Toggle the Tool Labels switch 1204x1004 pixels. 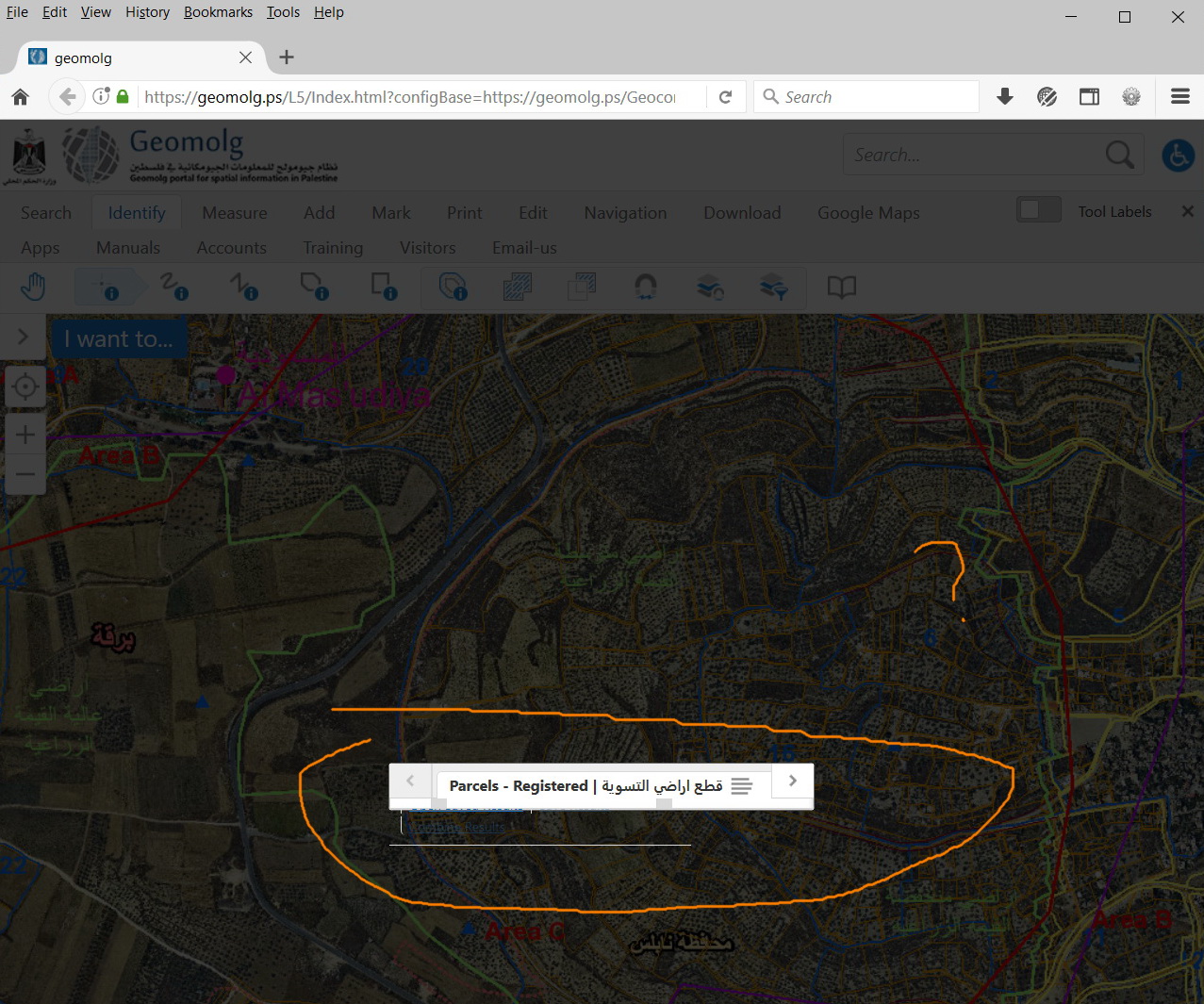pos(1039,209)
